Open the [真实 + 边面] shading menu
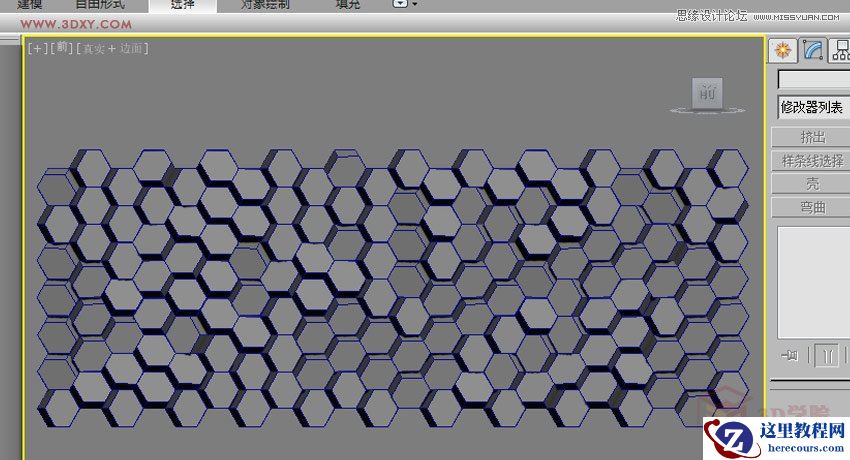 click(x=112, y=48)
